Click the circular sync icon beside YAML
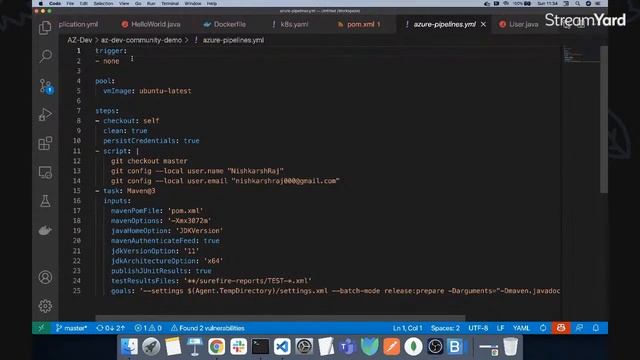640x360 pixels. [543, 328]
